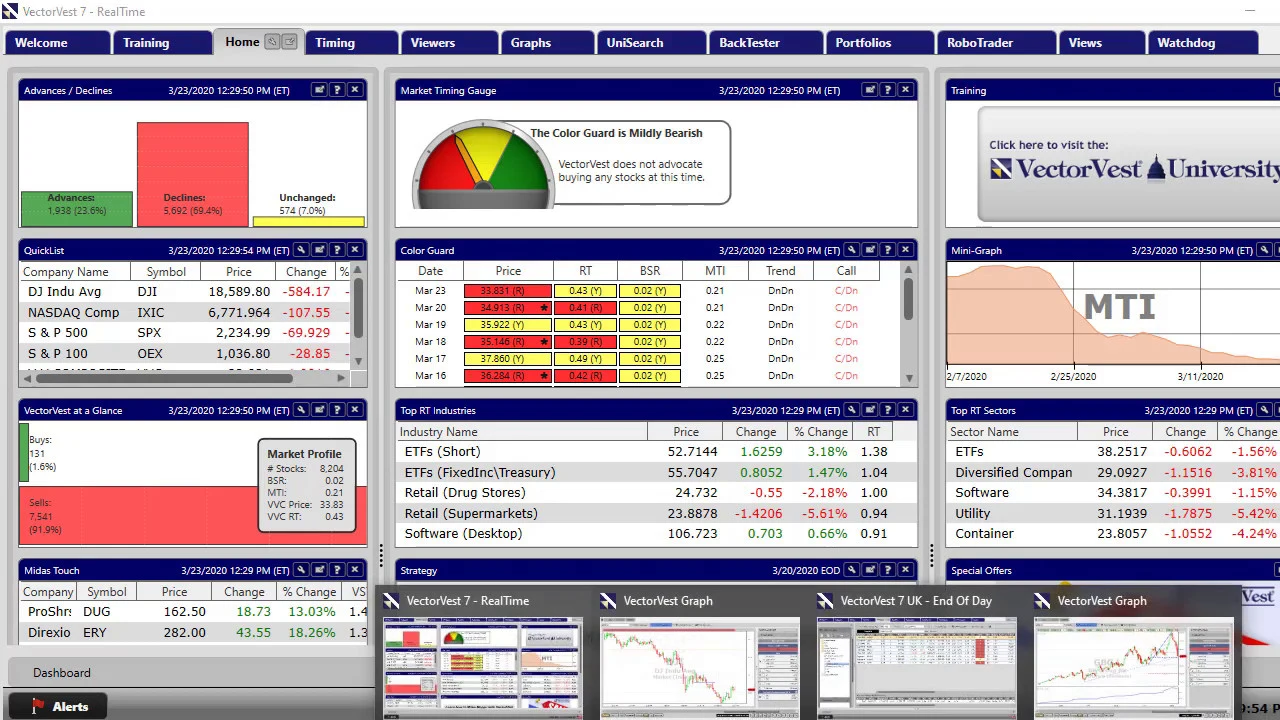Select the Utility sector row
Viewport: 1280px width, 720px height.
pyautogui.click(x=1113, y=513)
